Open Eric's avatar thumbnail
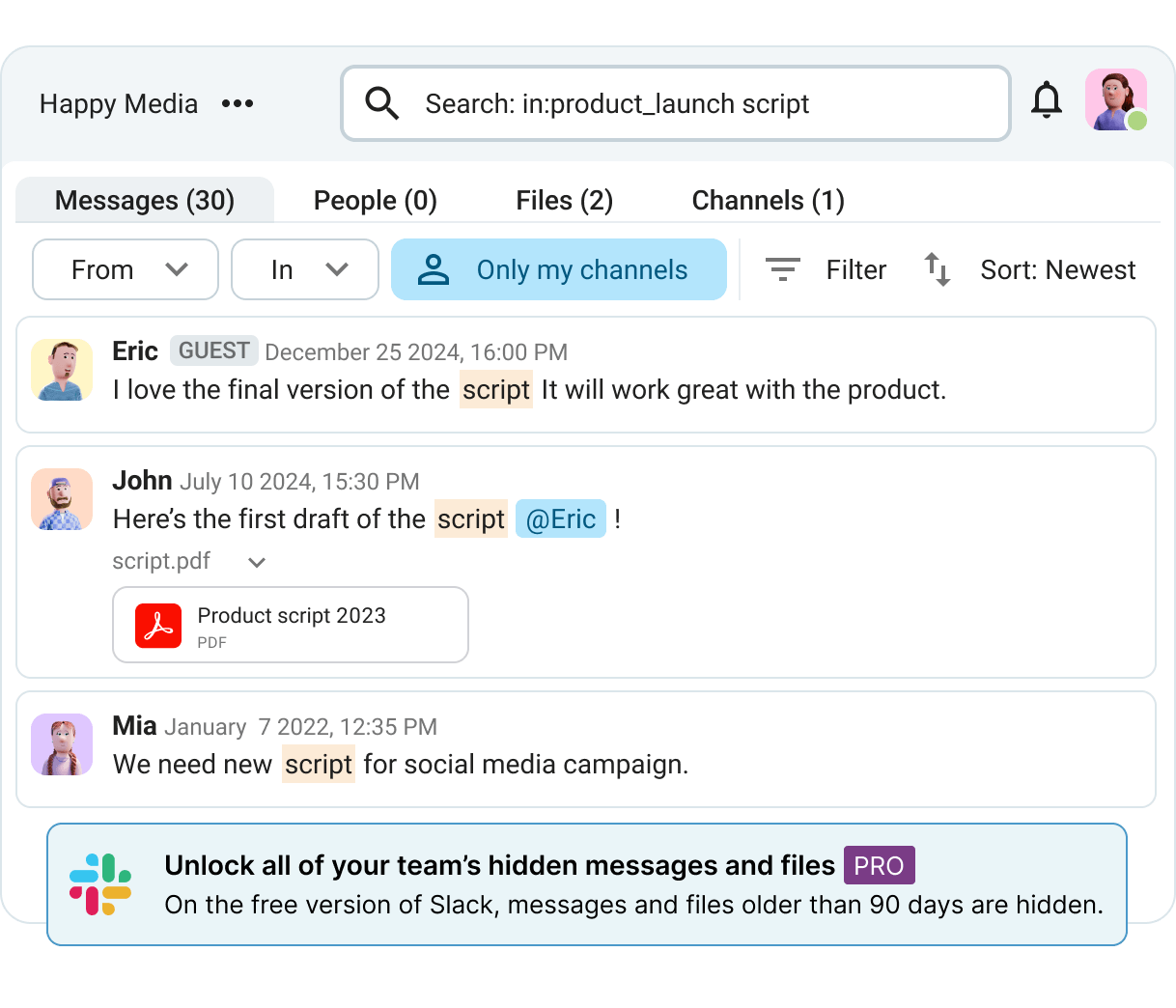Image resolution: width=1176 pixels, height=1008 pixels. [62, 370]
